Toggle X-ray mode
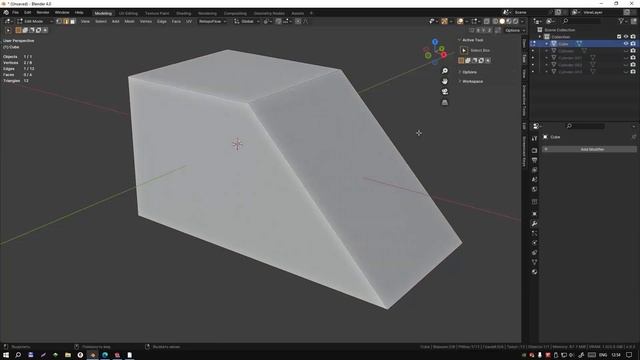Screen dimensions: 640x360 tap(487, 21)
